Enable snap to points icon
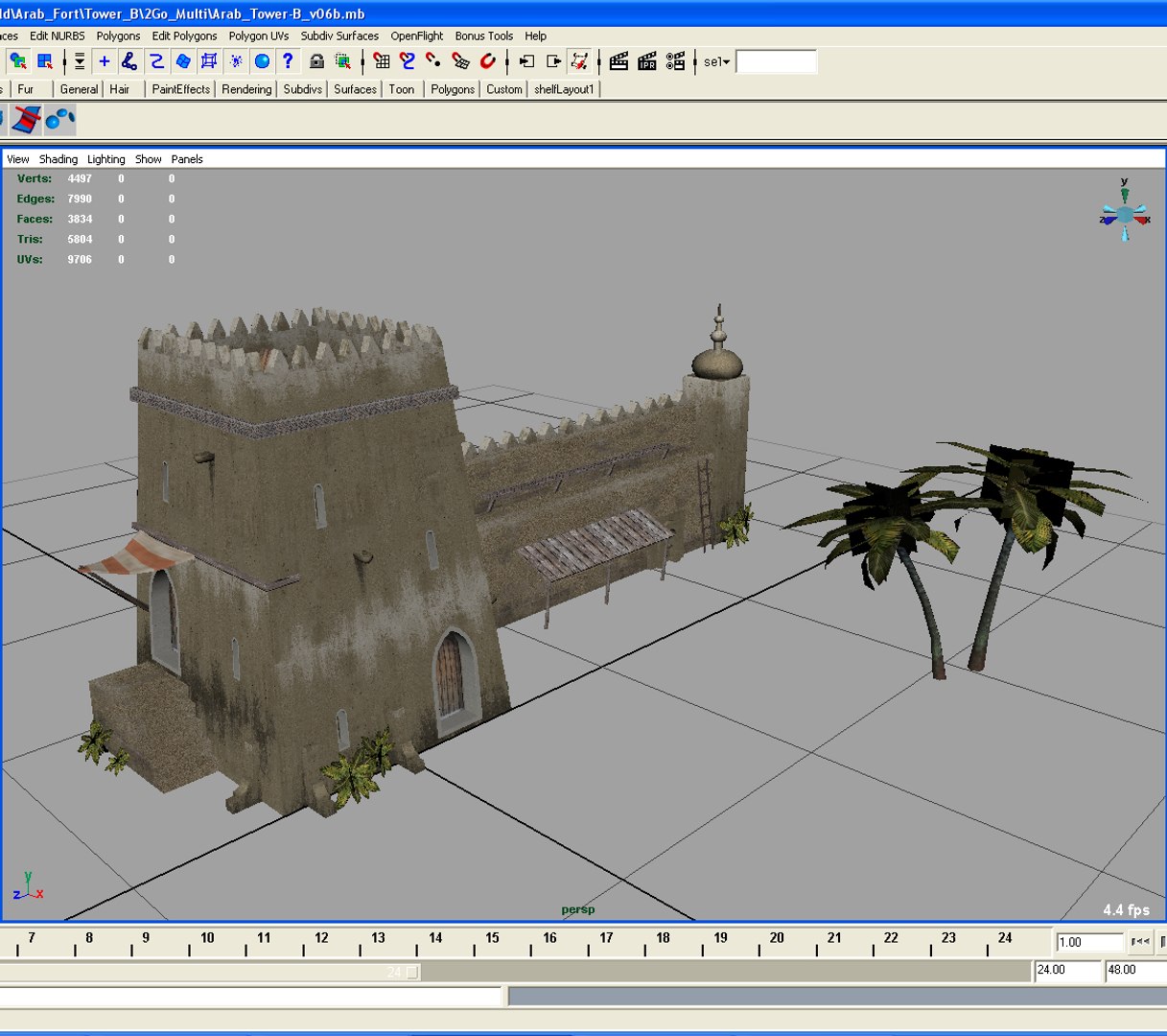Image resolution: width=1167 pixels, height=1036 pixels. [433, 61]
